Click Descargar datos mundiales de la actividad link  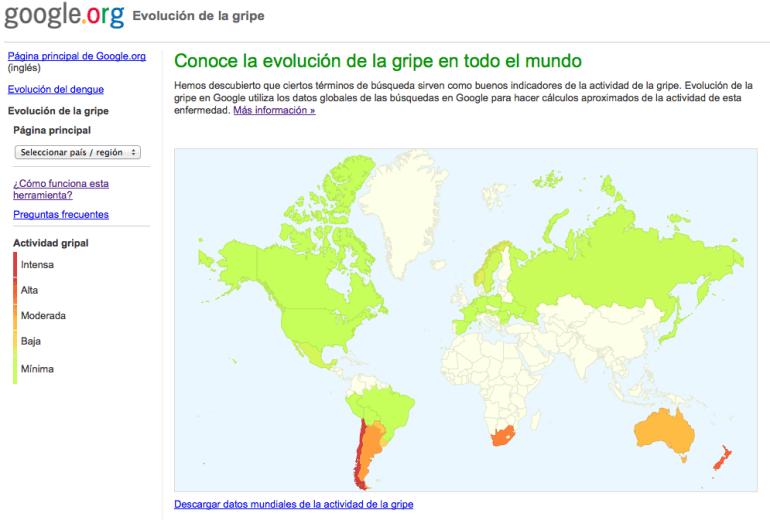pyautogui.click(x=294, y=504)
